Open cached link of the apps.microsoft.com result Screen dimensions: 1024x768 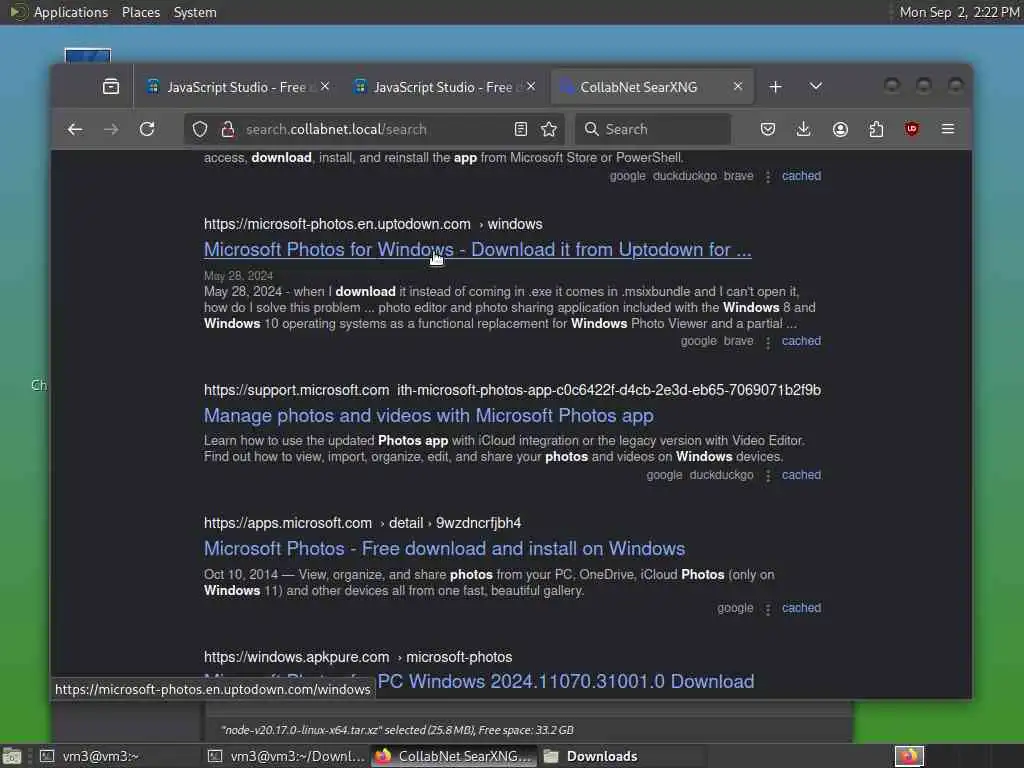(801, 608)
